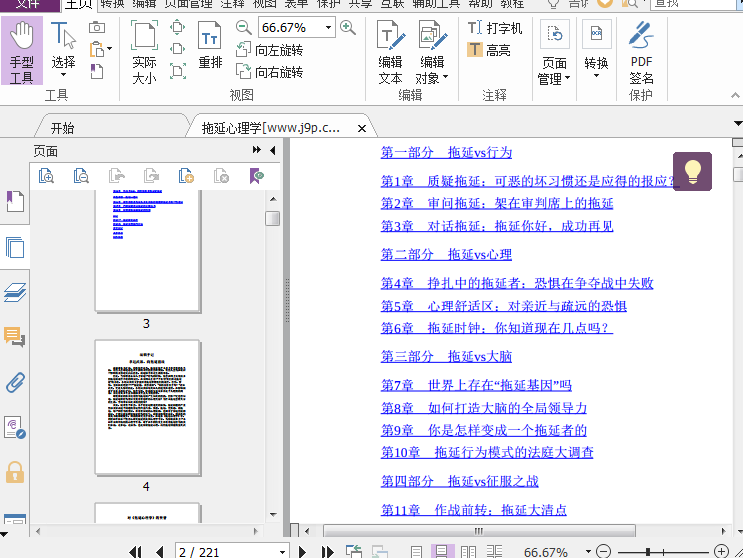The width and height of the screenshot is (743, 558).
Task: Open the Comments side panel
Action: pyautogui.click(x=15, y=337)
